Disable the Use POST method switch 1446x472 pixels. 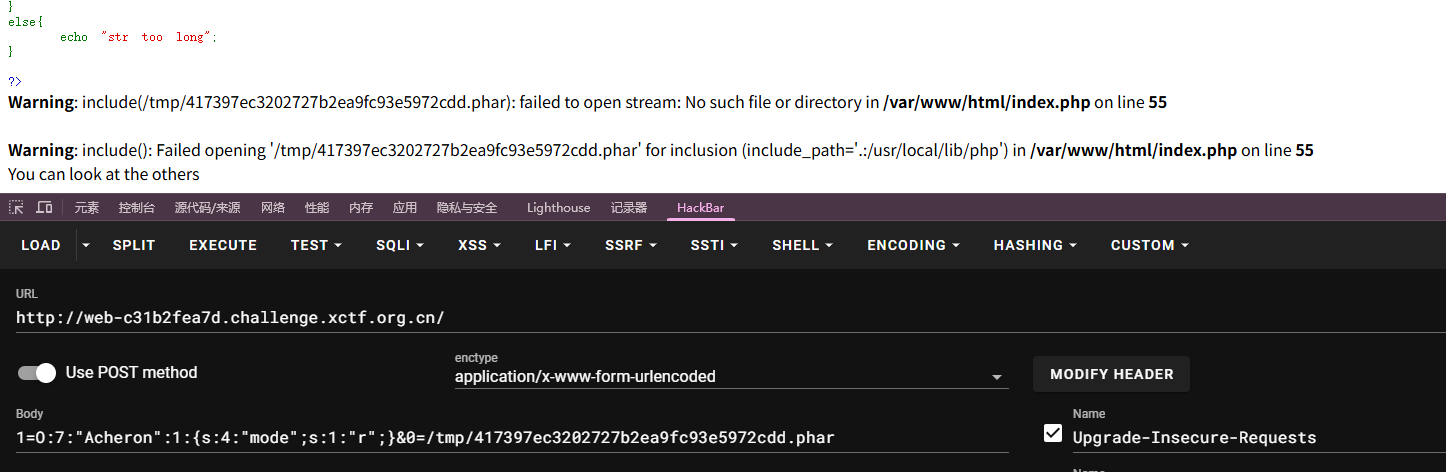[38, 373]
